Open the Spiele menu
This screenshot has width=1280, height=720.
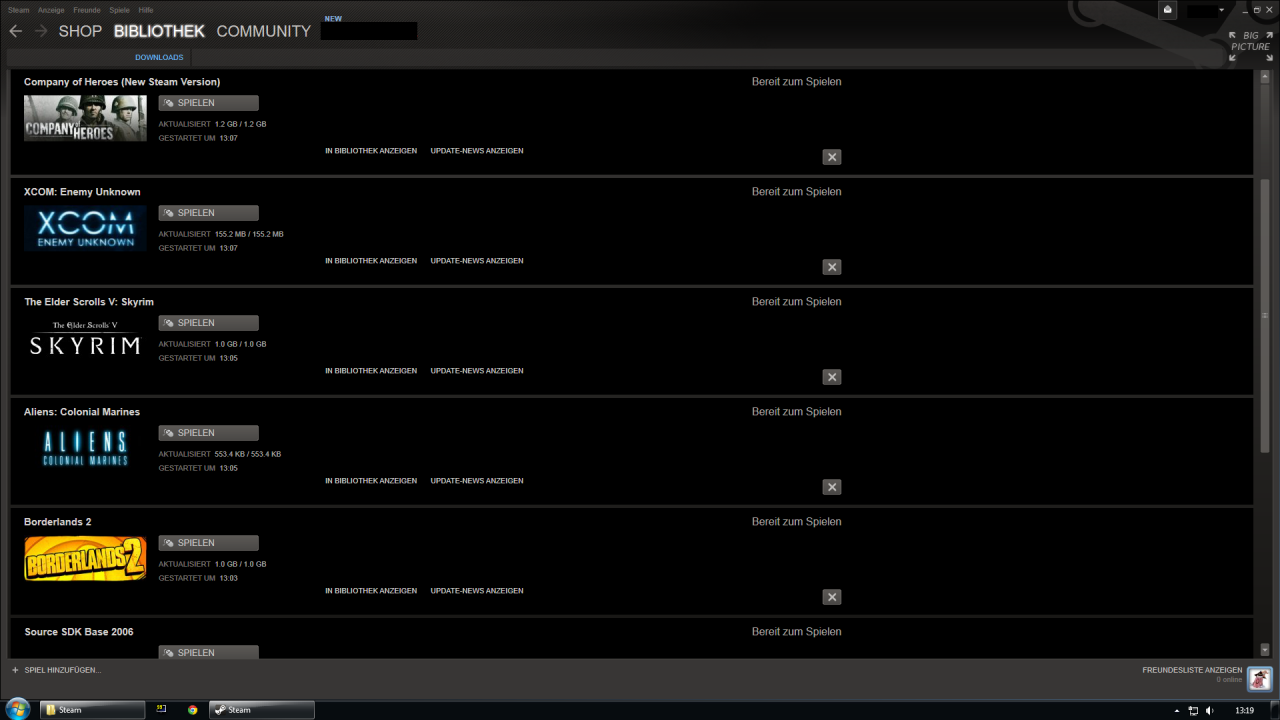pos(120,10)
